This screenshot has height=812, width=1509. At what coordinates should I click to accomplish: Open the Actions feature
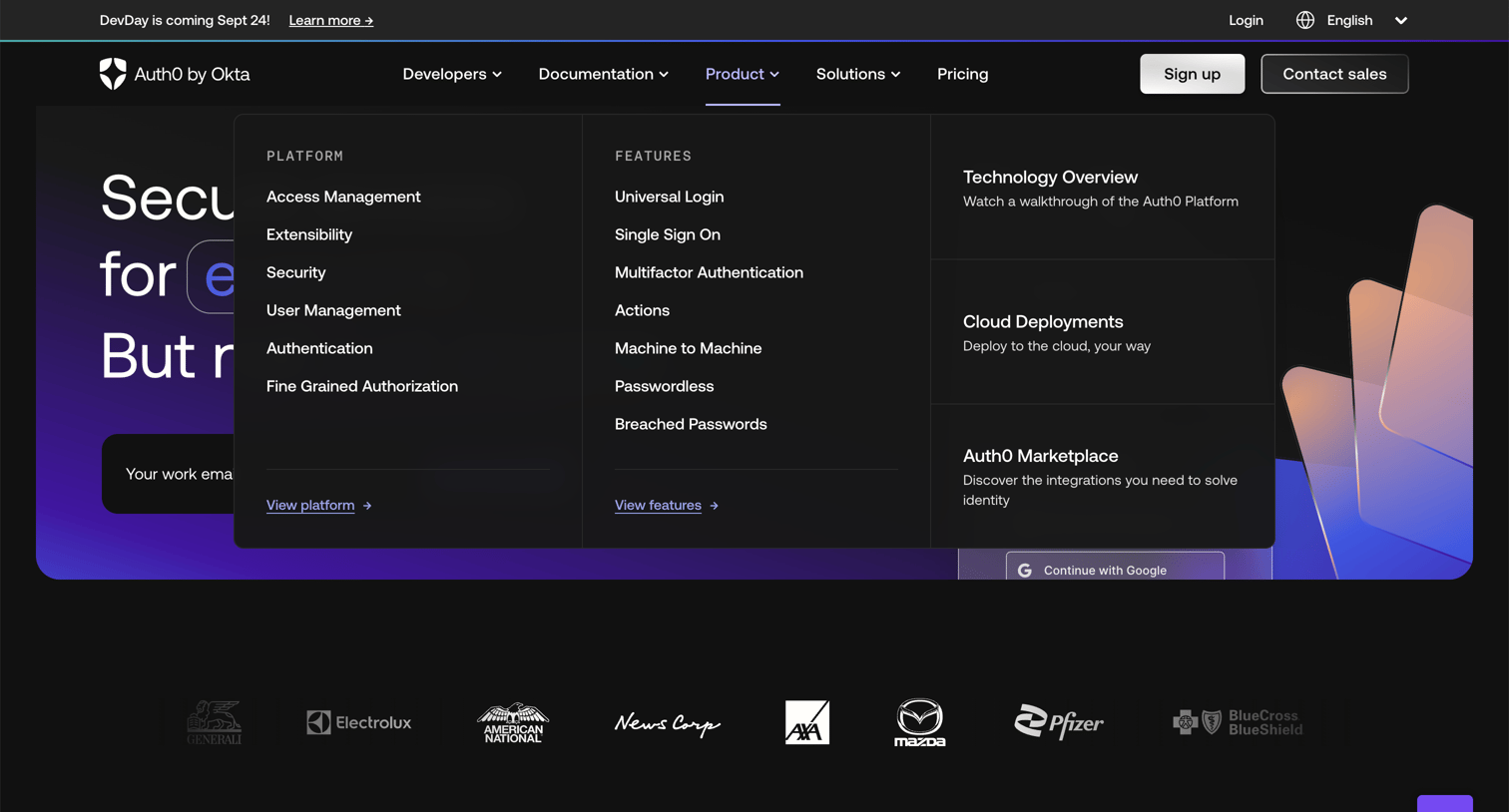point(642,310)
